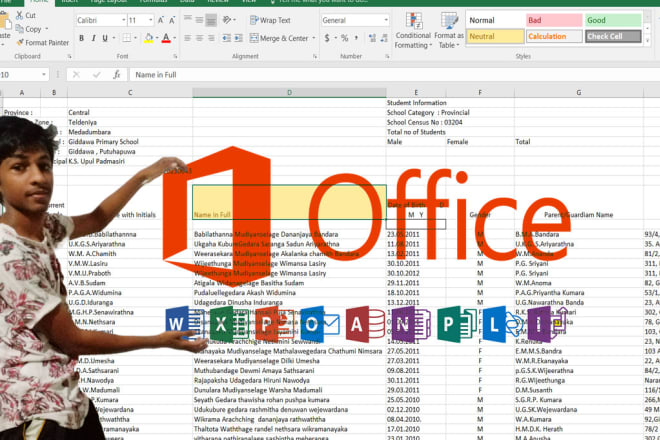This screenshot has width=660, height=440.
Task: Decrease font size with smaller A
Action: [172, 20]
